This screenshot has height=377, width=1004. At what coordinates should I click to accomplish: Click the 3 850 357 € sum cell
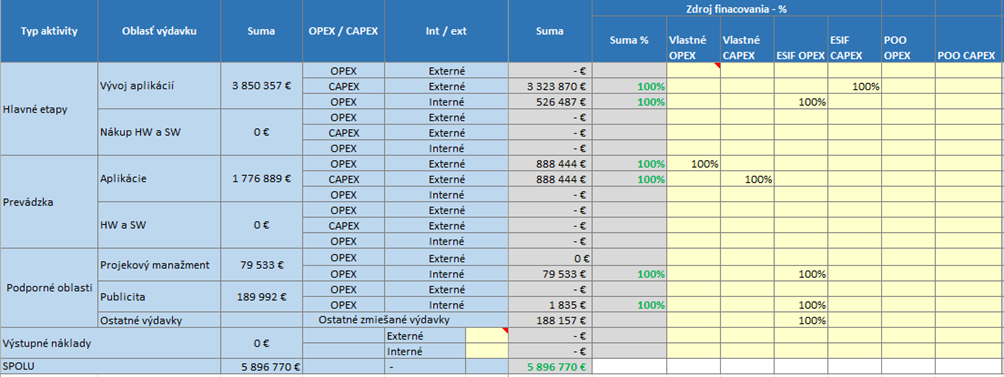(x=262, y=86)
